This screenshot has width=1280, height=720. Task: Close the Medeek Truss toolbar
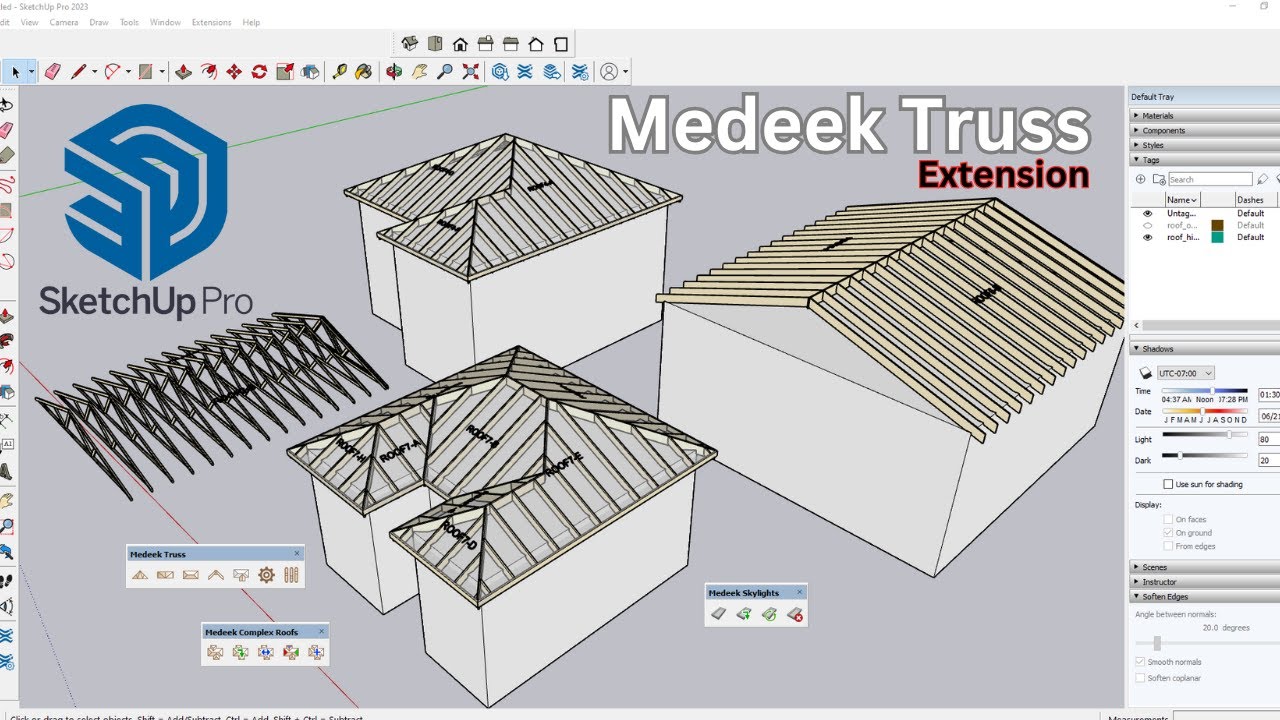click(x=296, y=553)
